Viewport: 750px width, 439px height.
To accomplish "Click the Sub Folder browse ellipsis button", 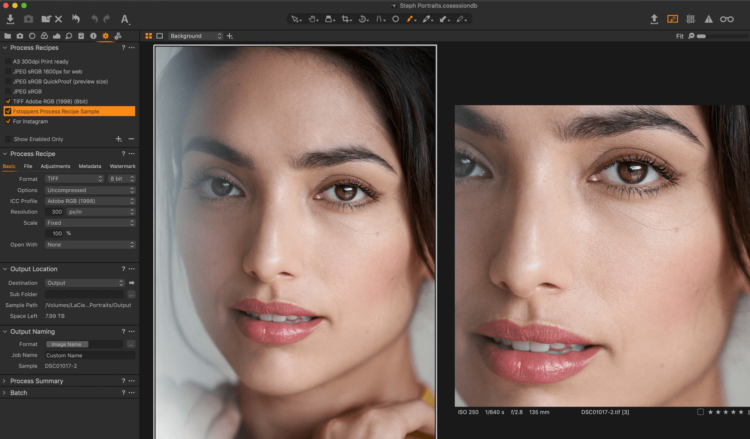I will (131, 295).
